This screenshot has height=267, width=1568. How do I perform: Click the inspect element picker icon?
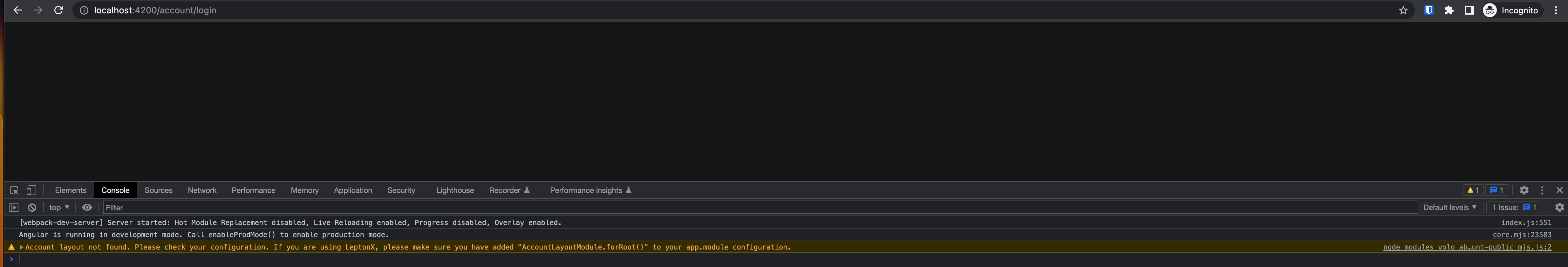click(14, 190)
